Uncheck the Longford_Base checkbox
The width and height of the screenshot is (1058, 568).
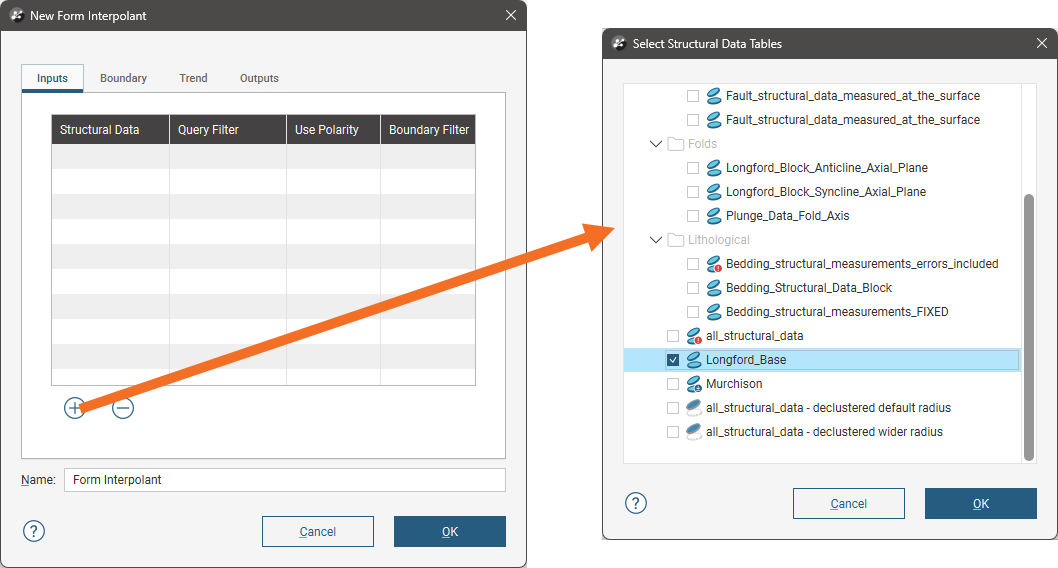tap(673, 360)
